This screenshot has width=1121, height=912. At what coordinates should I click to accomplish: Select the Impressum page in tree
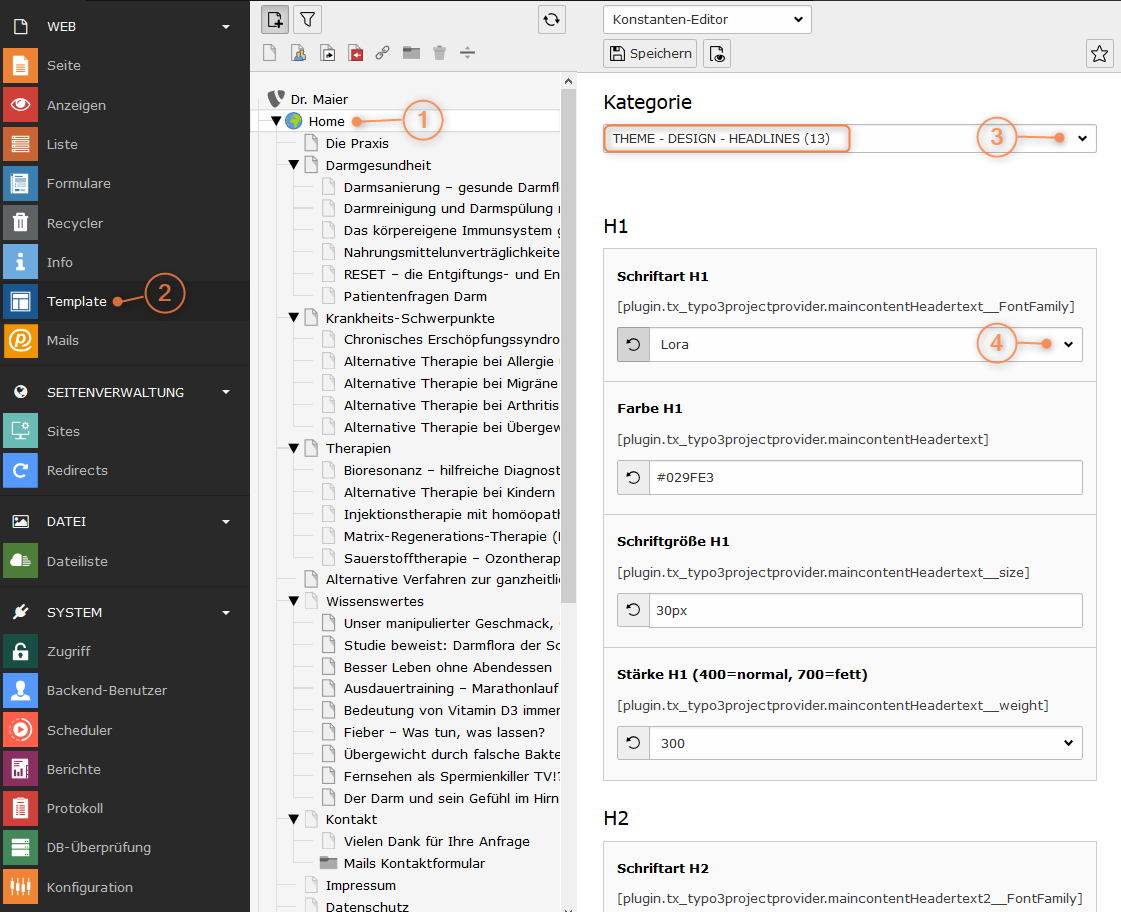point(360,885)
